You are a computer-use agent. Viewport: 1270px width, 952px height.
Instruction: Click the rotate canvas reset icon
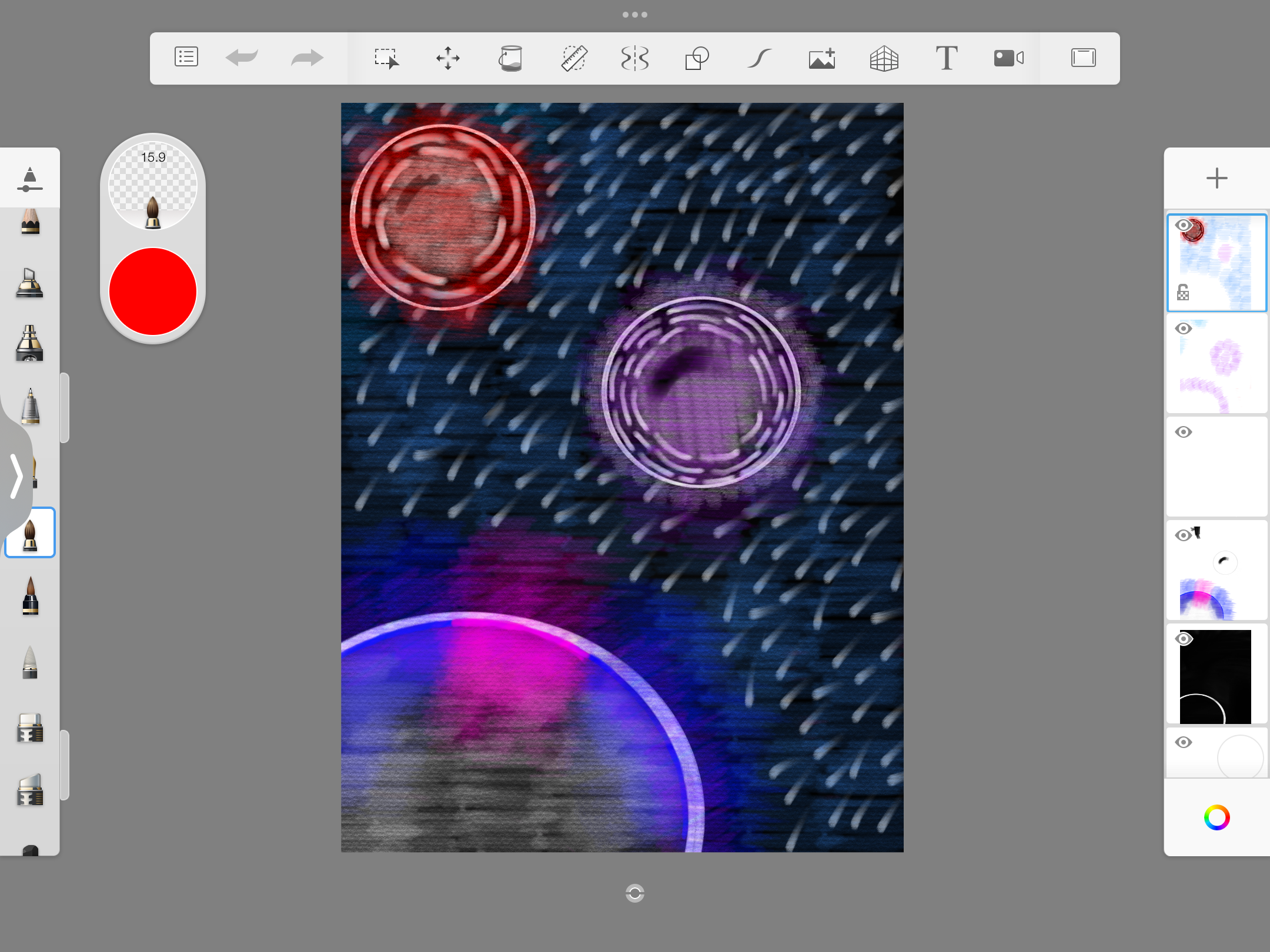[x=635, y=893]
